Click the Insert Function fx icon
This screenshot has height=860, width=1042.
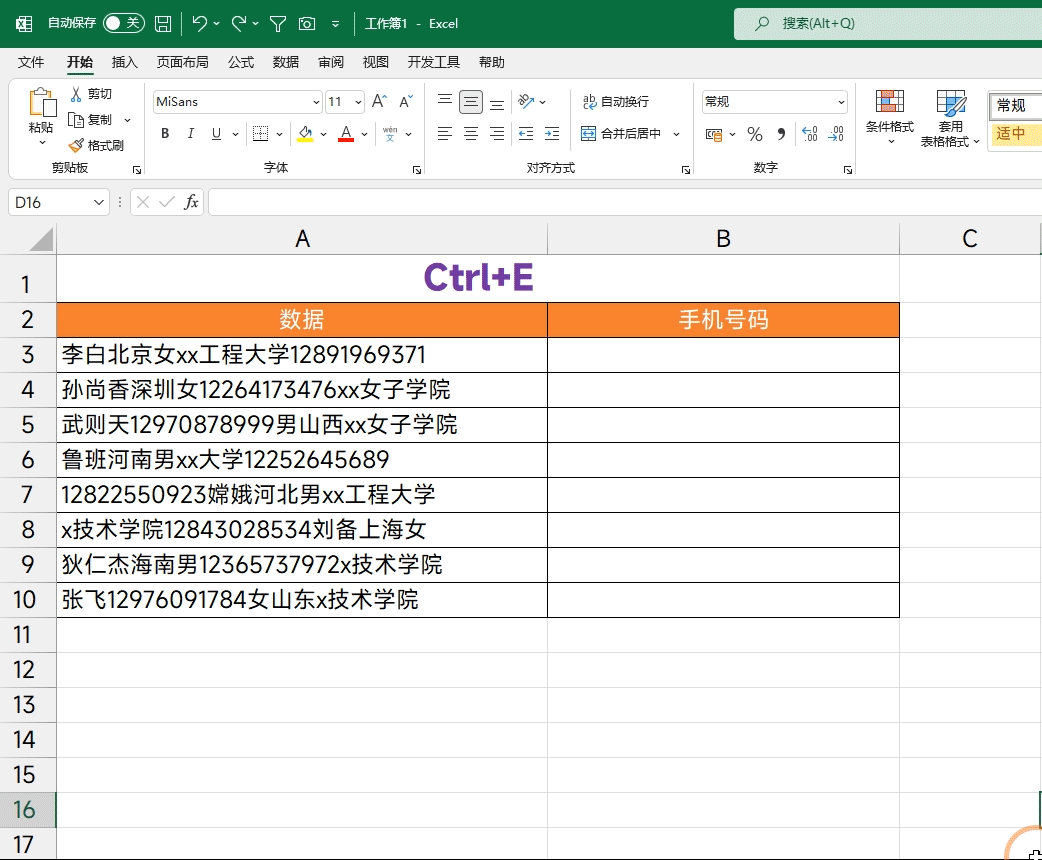191,202
